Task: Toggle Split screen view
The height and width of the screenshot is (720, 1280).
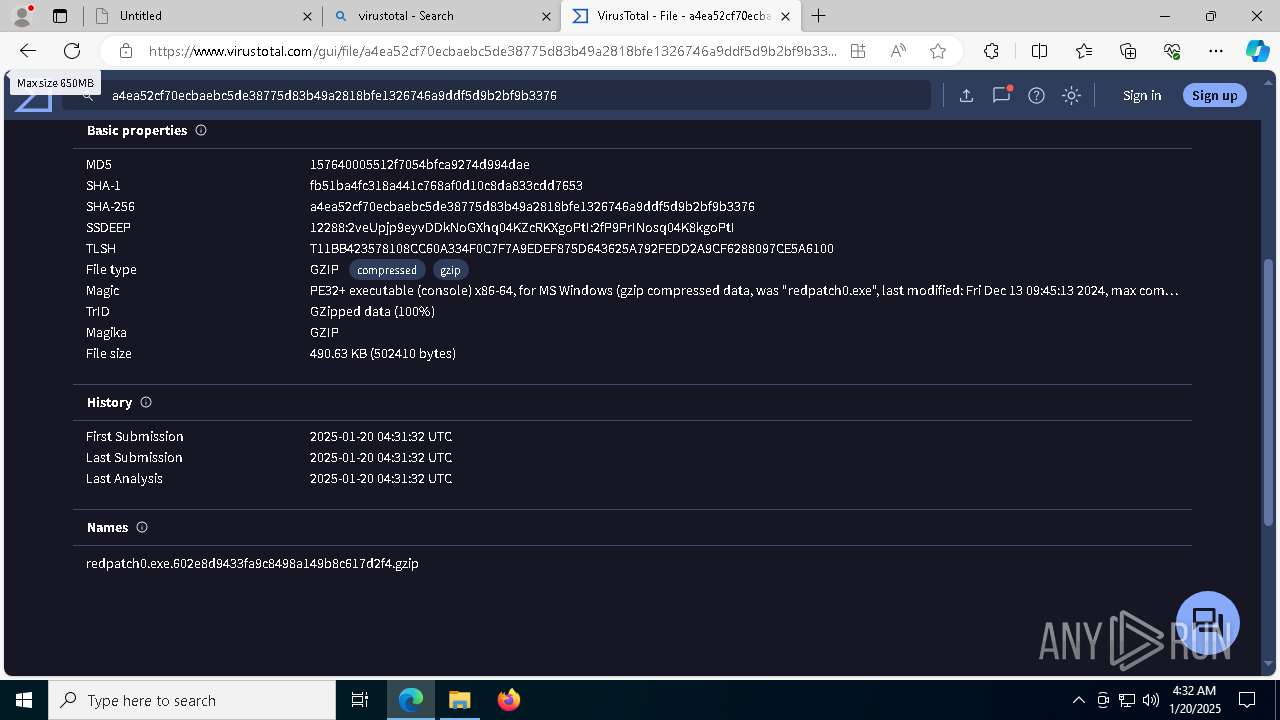Action: (1039, 51)
